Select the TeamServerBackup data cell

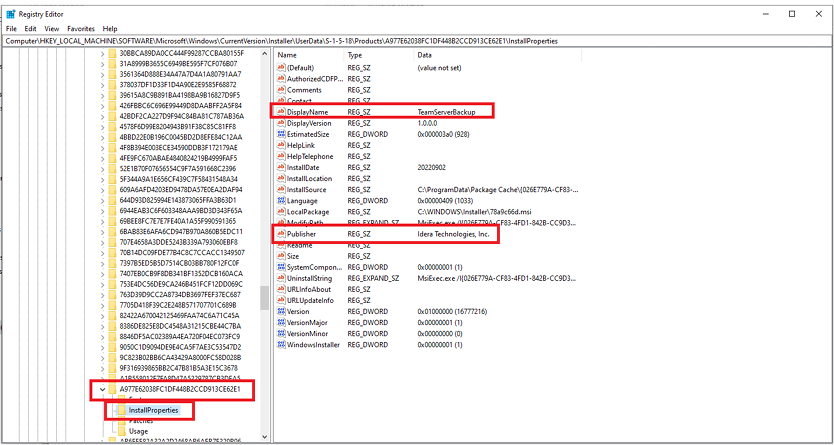(x=447, y=112)
